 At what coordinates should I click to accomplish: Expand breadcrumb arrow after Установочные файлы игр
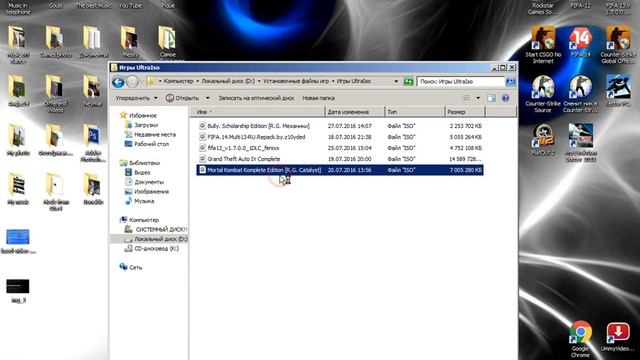(333, 81)
